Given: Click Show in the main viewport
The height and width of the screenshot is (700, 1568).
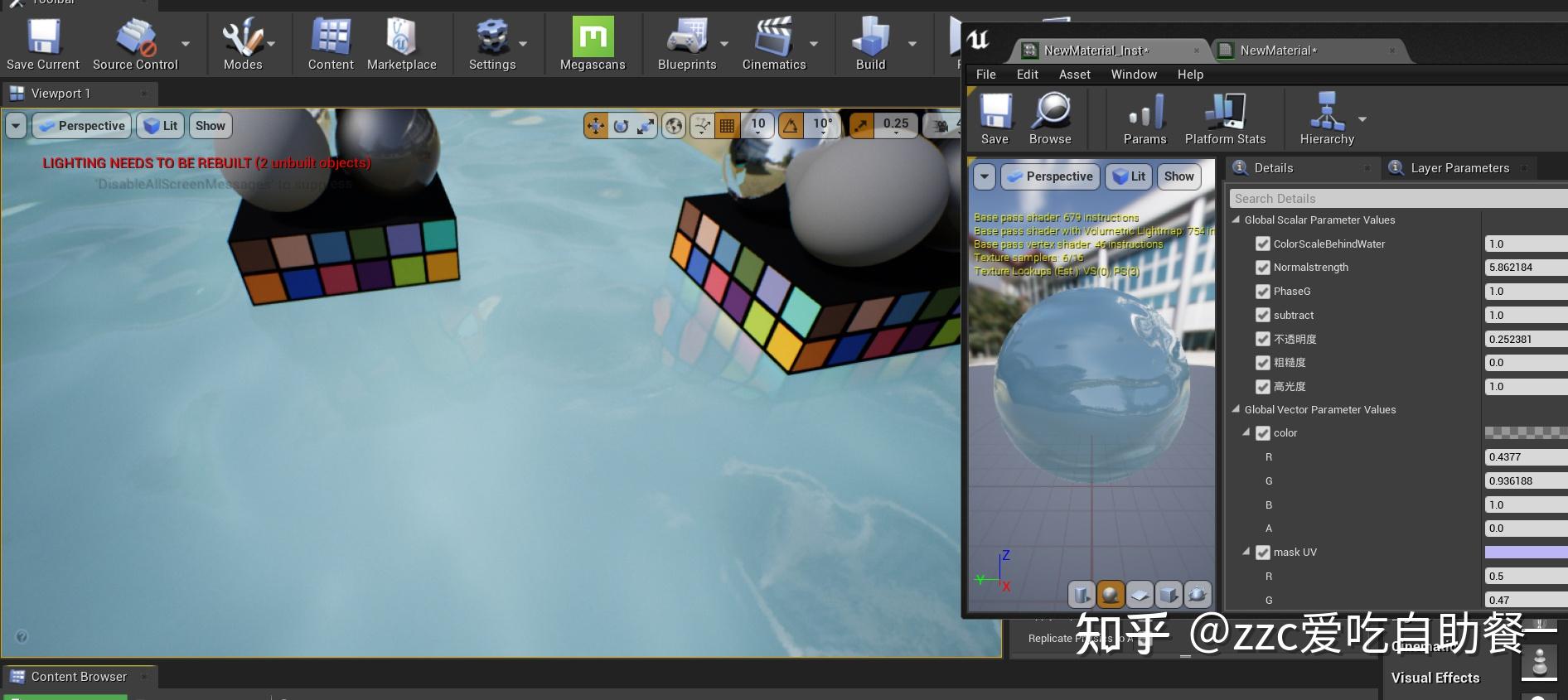Looking at the screenshot, I should coord(211,126).
